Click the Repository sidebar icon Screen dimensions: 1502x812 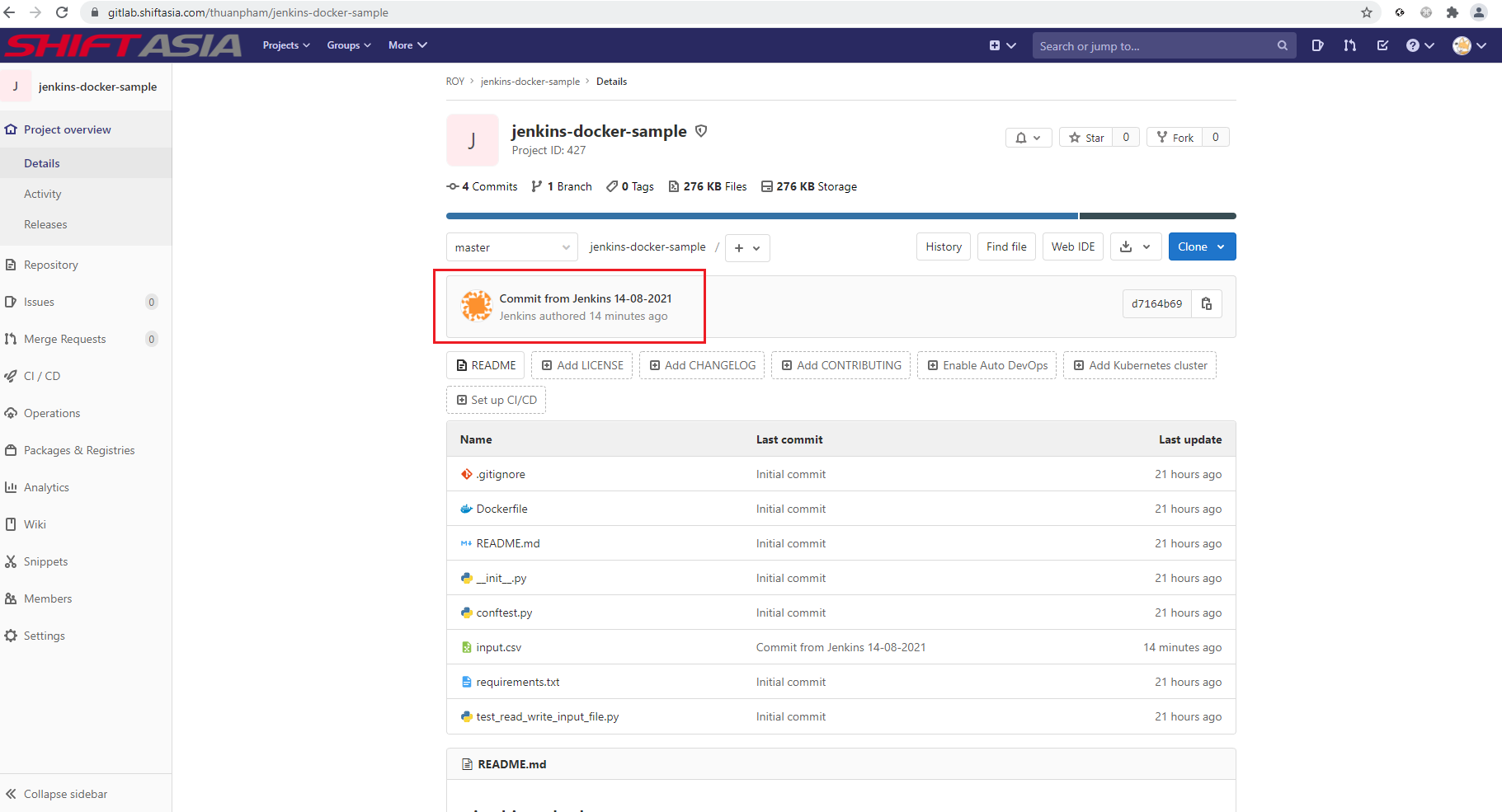[11, 265]
